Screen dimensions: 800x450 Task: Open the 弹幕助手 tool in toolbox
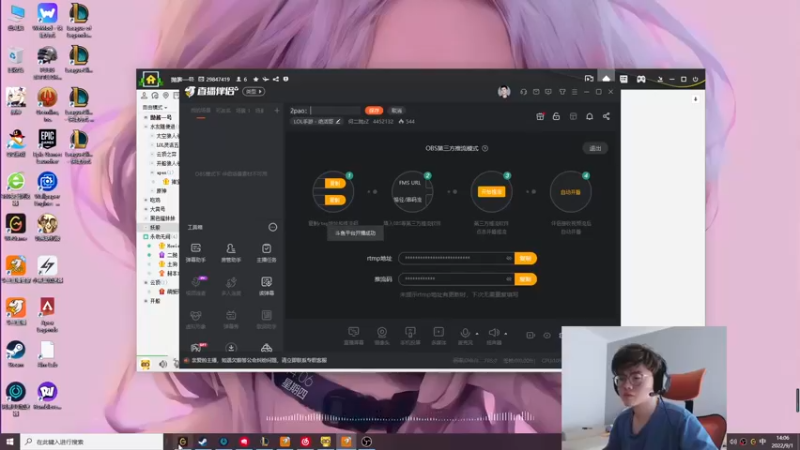click(x=196, y=253)
